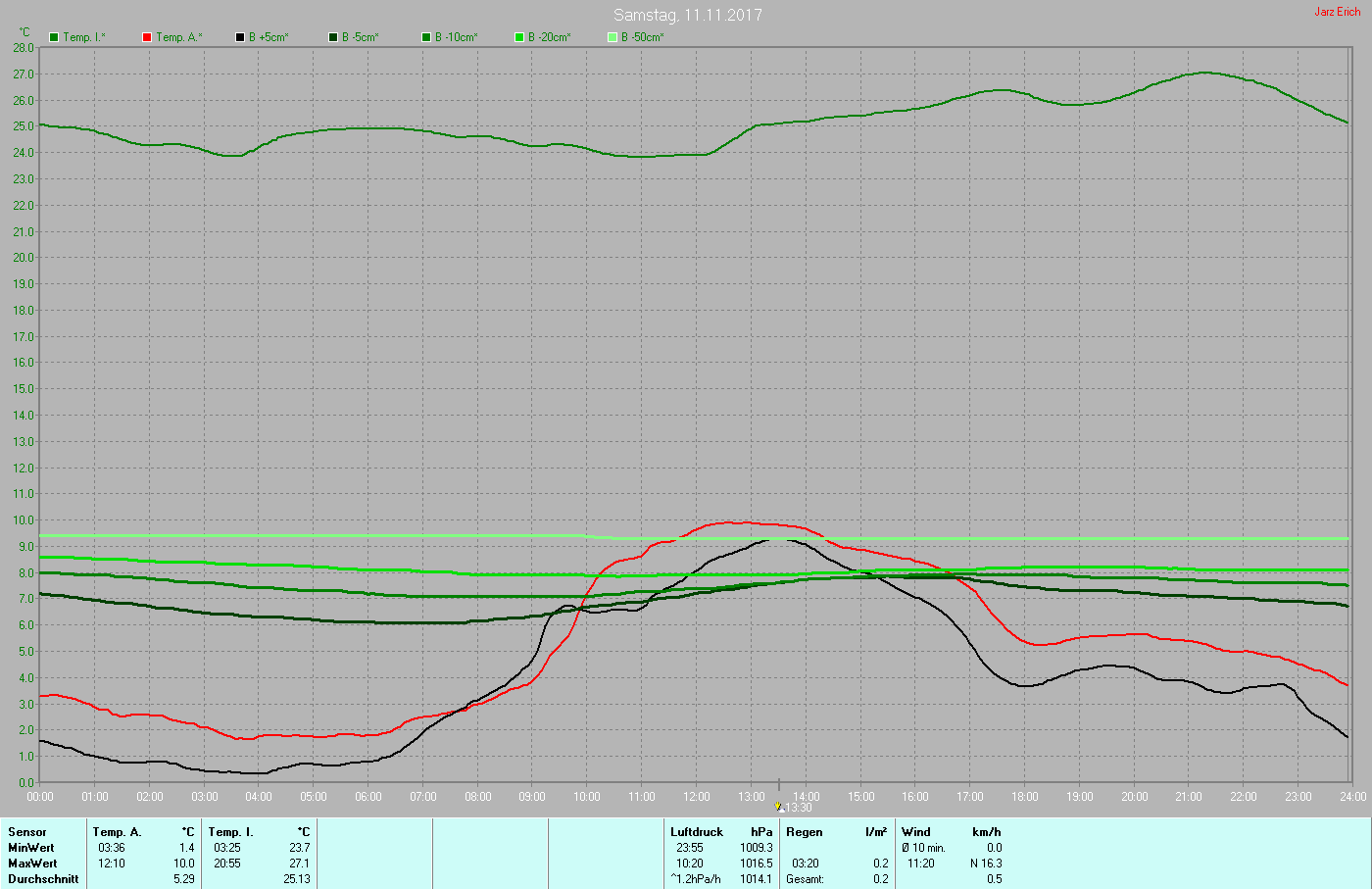Click the red Temp. A. legend square
This screenshot has width=1372, height=889.
(x=147, y=37)
